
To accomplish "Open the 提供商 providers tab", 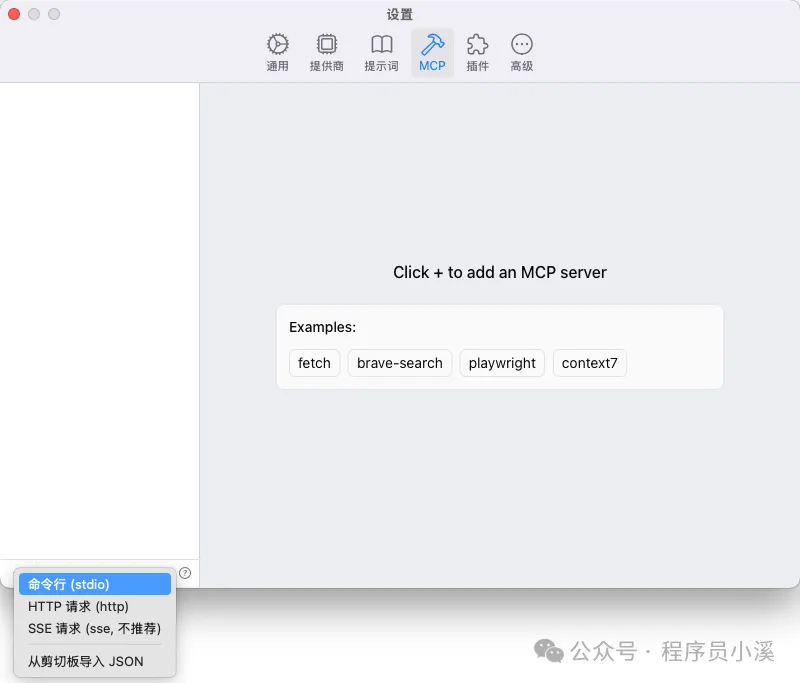I will pos(327,53).
